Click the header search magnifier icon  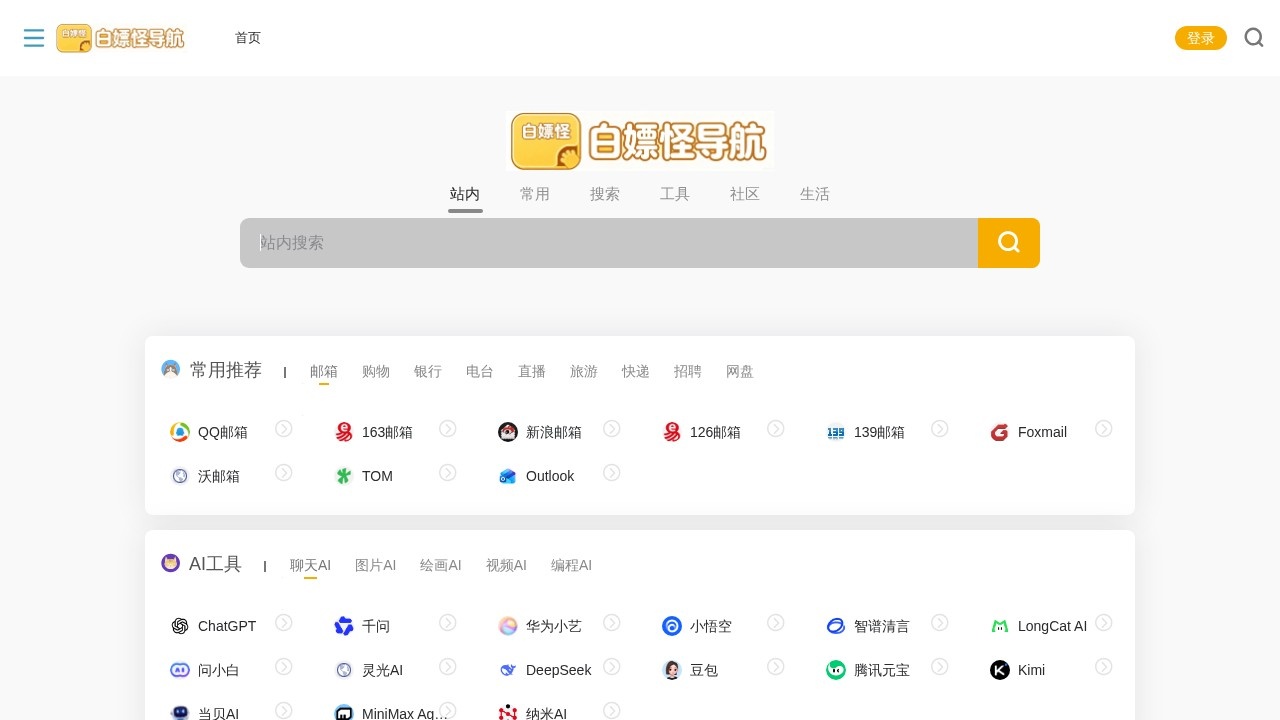coord(1254,38)
